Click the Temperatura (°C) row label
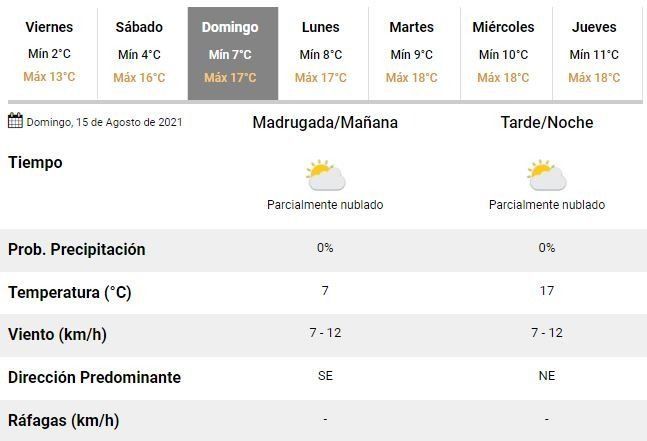The width and height of the screenshot is (647, 441). coord(70,293)
